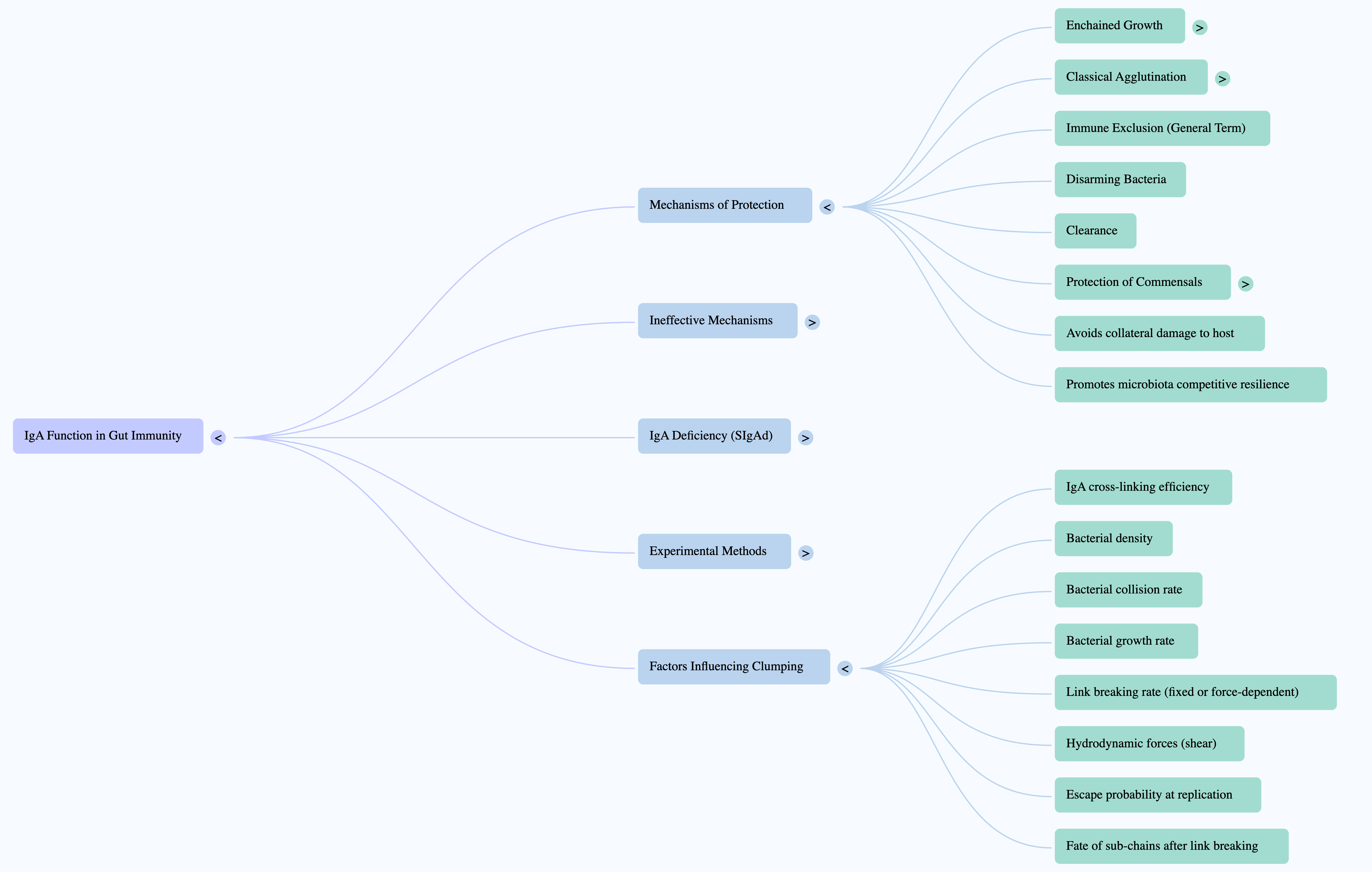Collapse the Mechanisms of Protection branch
Screen dimensions: 1372x872
point(827,207)
